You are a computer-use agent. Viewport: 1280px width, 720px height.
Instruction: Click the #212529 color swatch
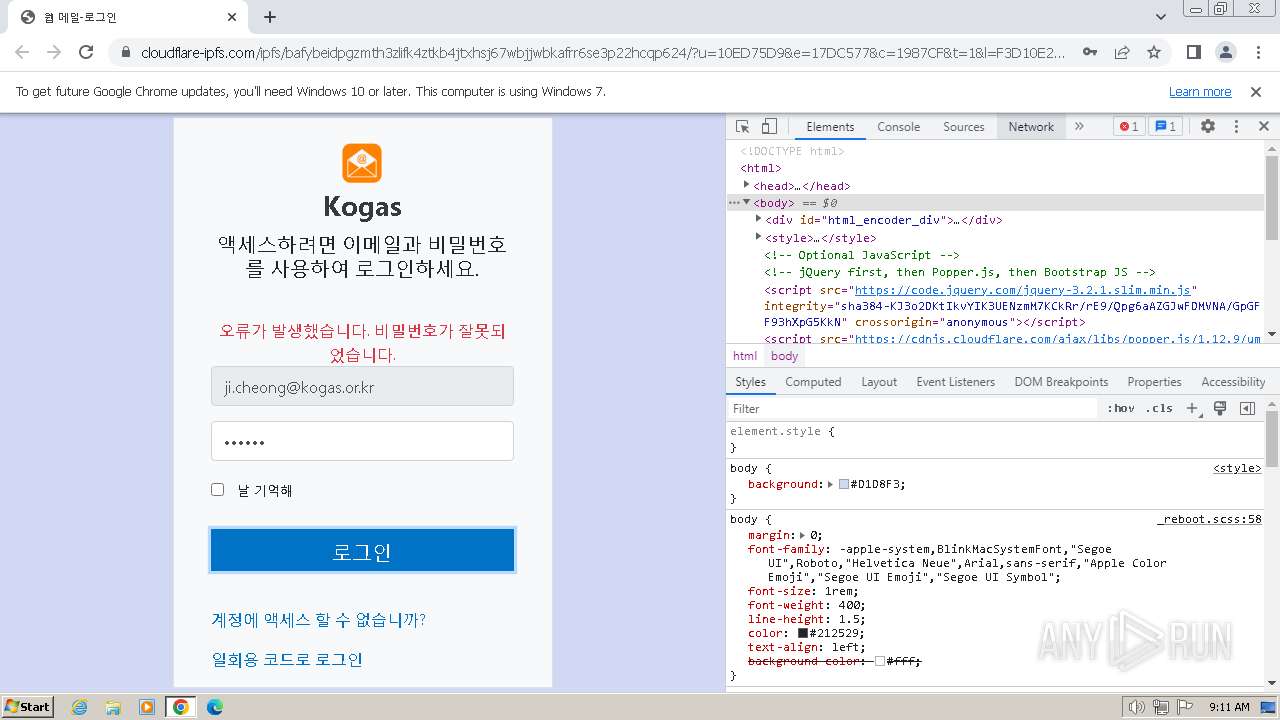(802, 633)
